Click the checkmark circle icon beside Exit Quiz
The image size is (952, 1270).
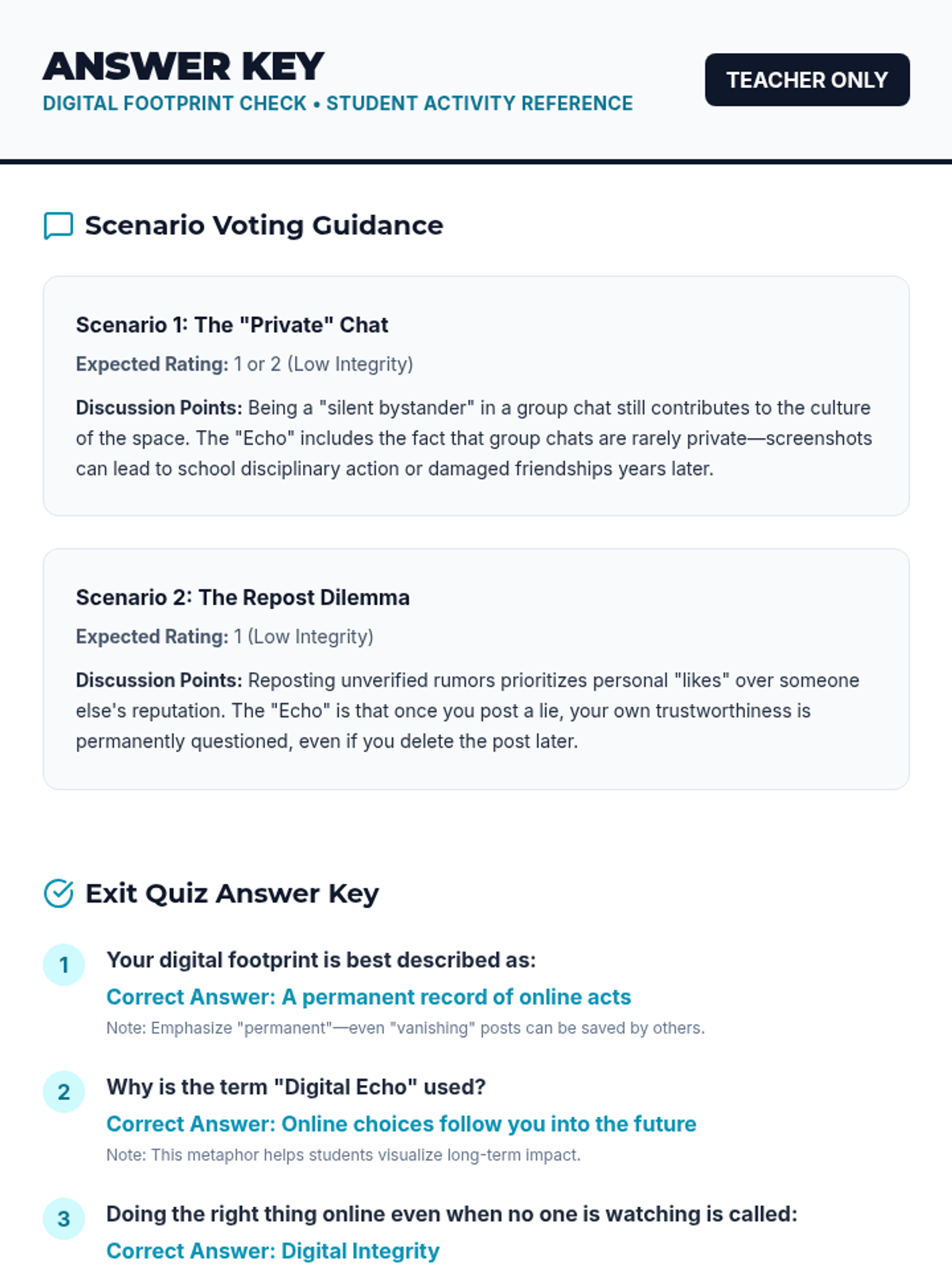point(58,893)
